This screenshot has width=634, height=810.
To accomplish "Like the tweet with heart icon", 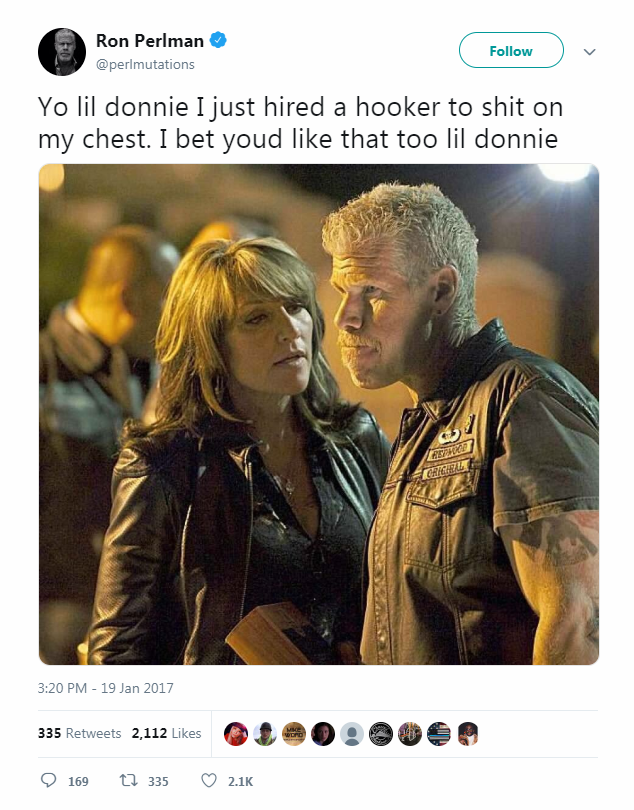I will tap(209, 780).
